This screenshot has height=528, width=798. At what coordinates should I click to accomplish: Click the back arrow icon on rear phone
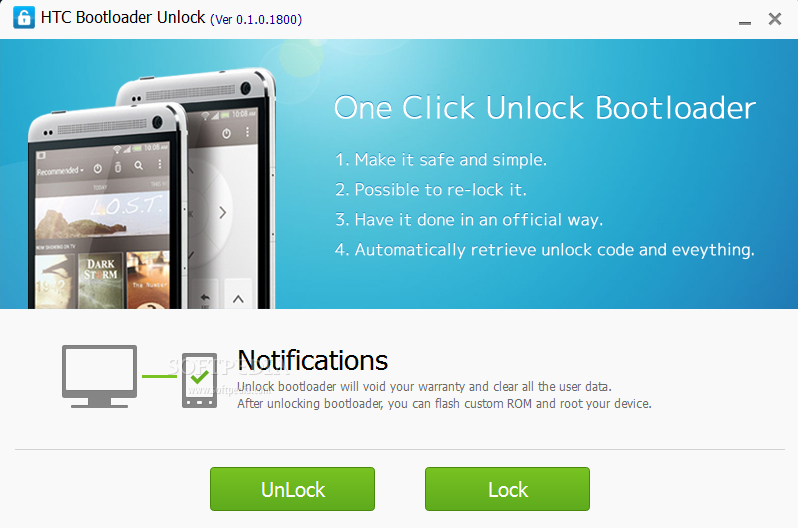205,298
